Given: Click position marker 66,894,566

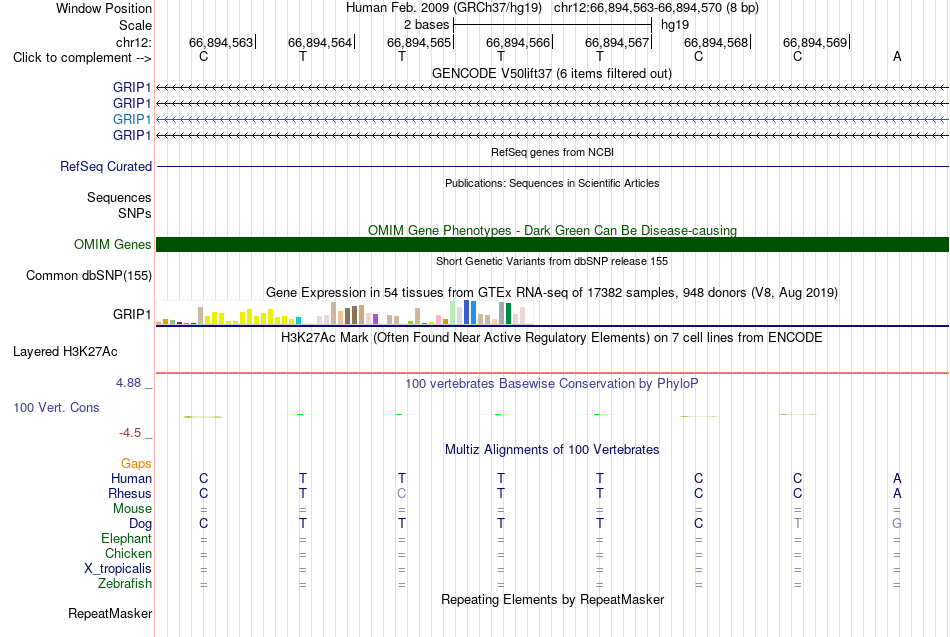Looking at the screenshot, I should point(518,42).
